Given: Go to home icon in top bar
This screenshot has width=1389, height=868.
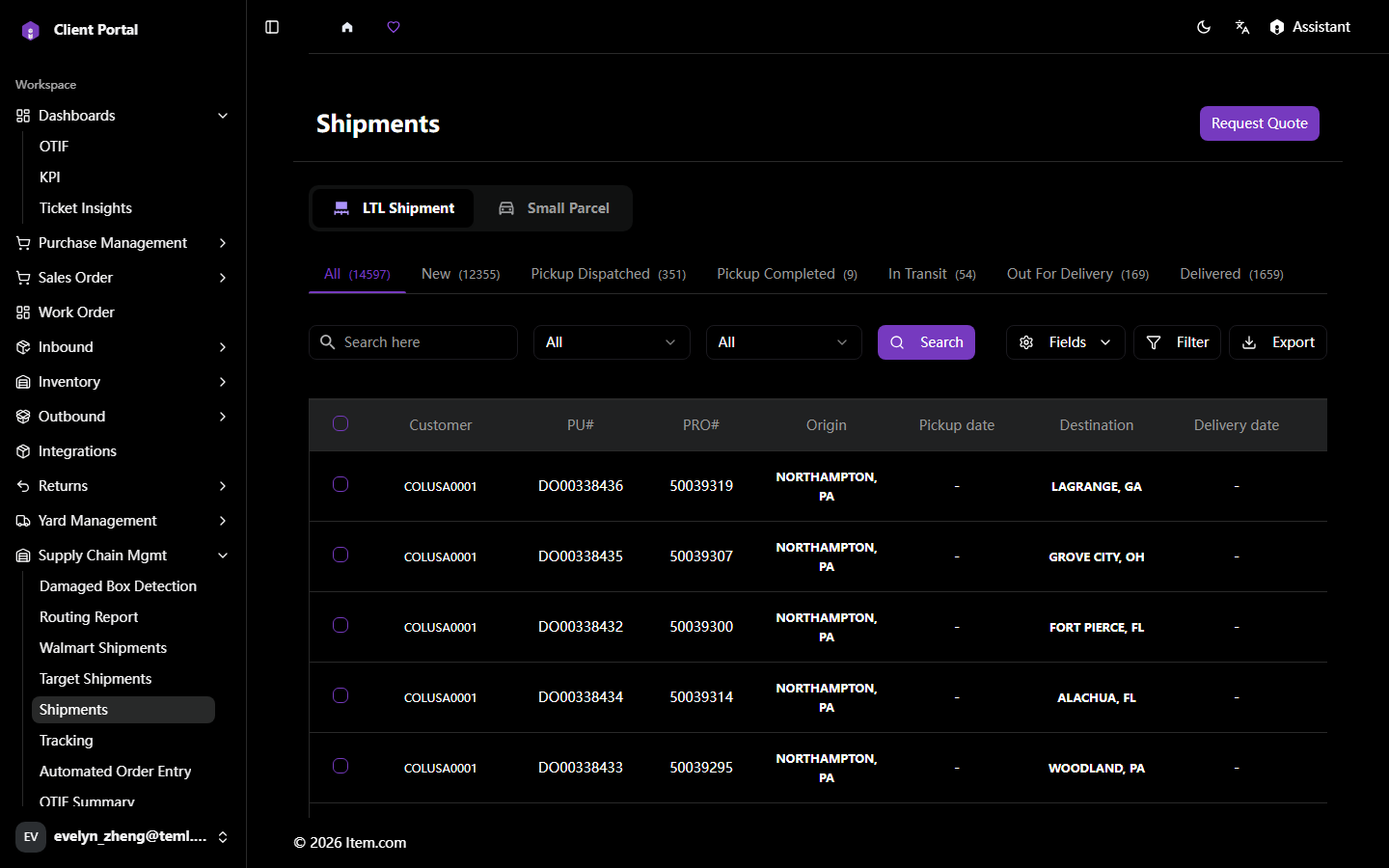Looking at the screenshot, I should tap(347, 27).
